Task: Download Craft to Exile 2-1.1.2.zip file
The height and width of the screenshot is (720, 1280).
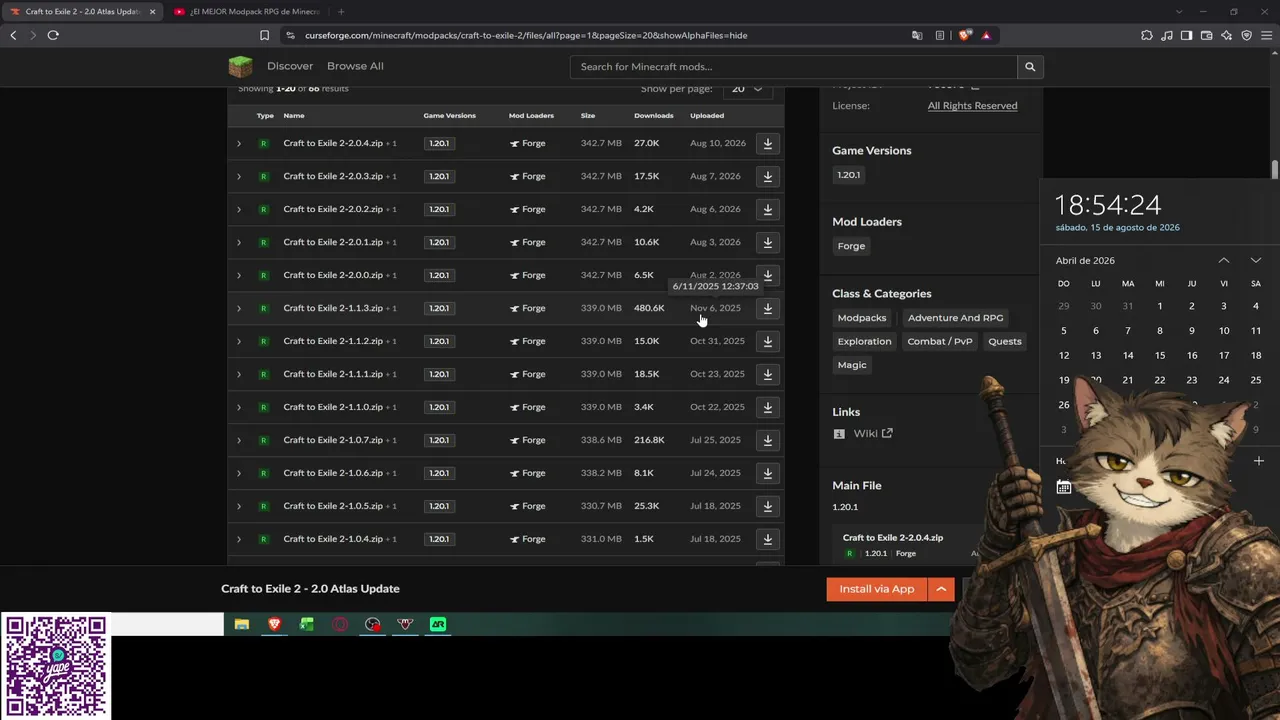Action: 767,341
